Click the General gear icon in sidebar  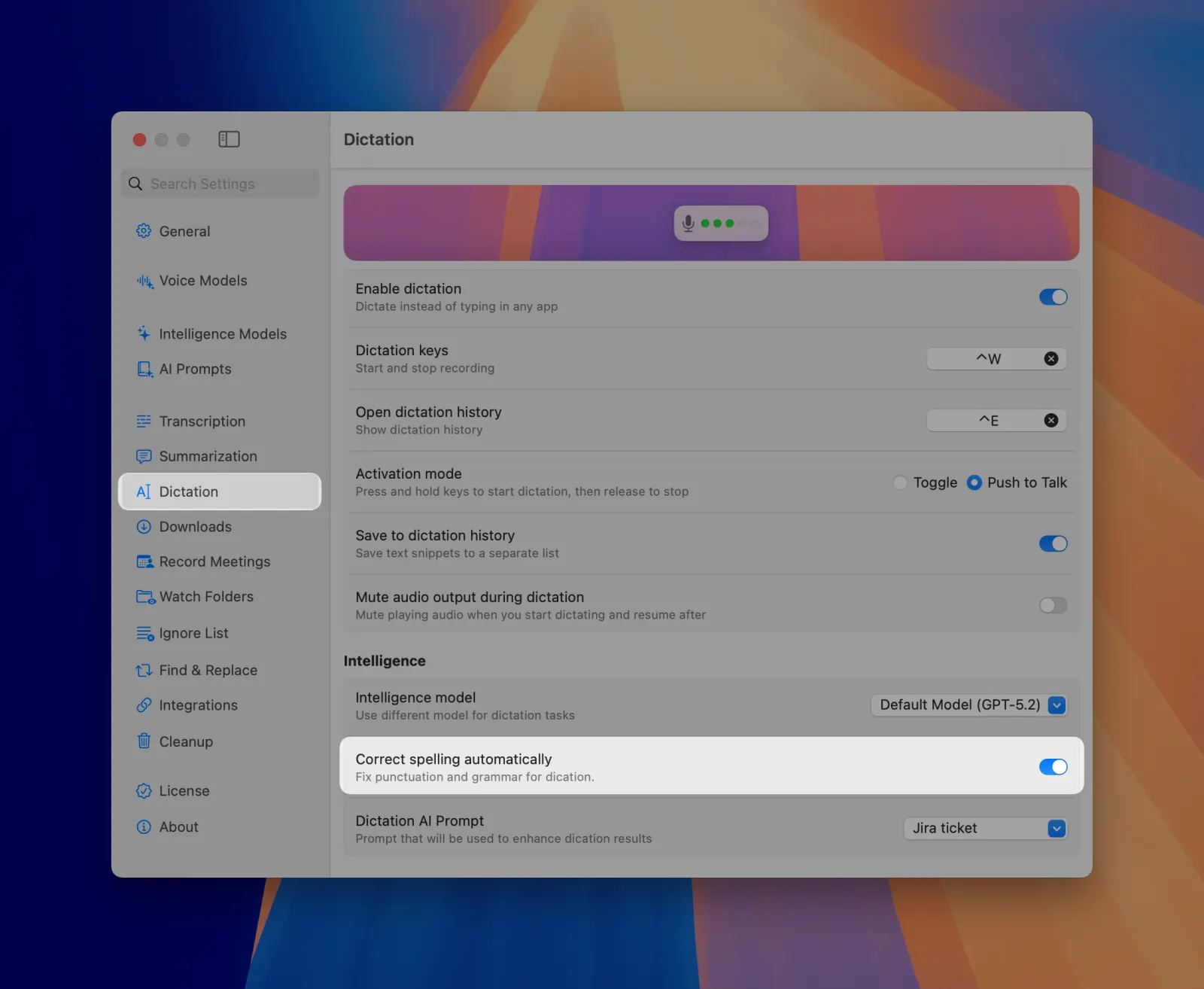tap(144, 231)
